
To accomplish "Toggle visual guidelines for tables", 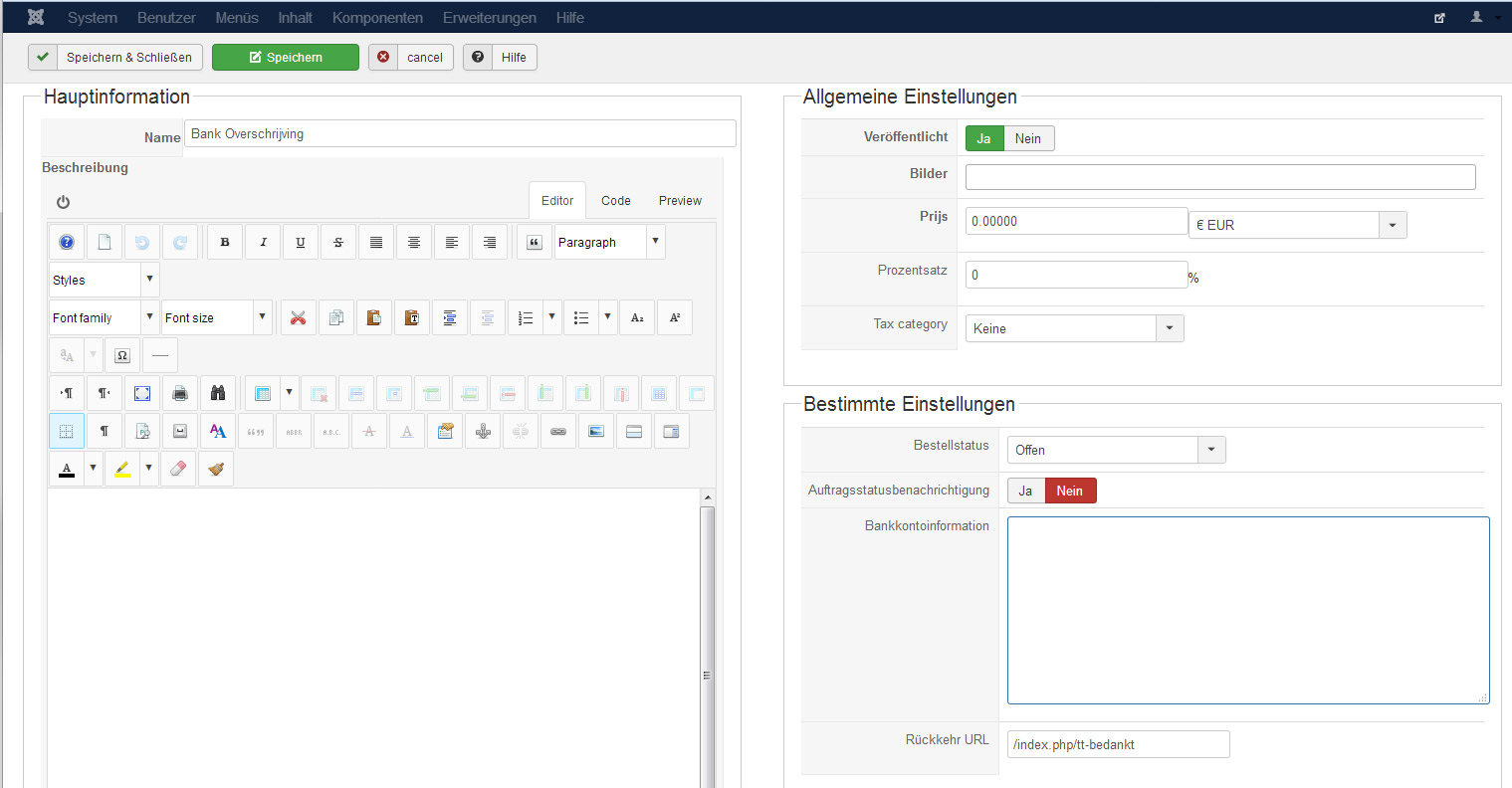I will tap(67, 431).
